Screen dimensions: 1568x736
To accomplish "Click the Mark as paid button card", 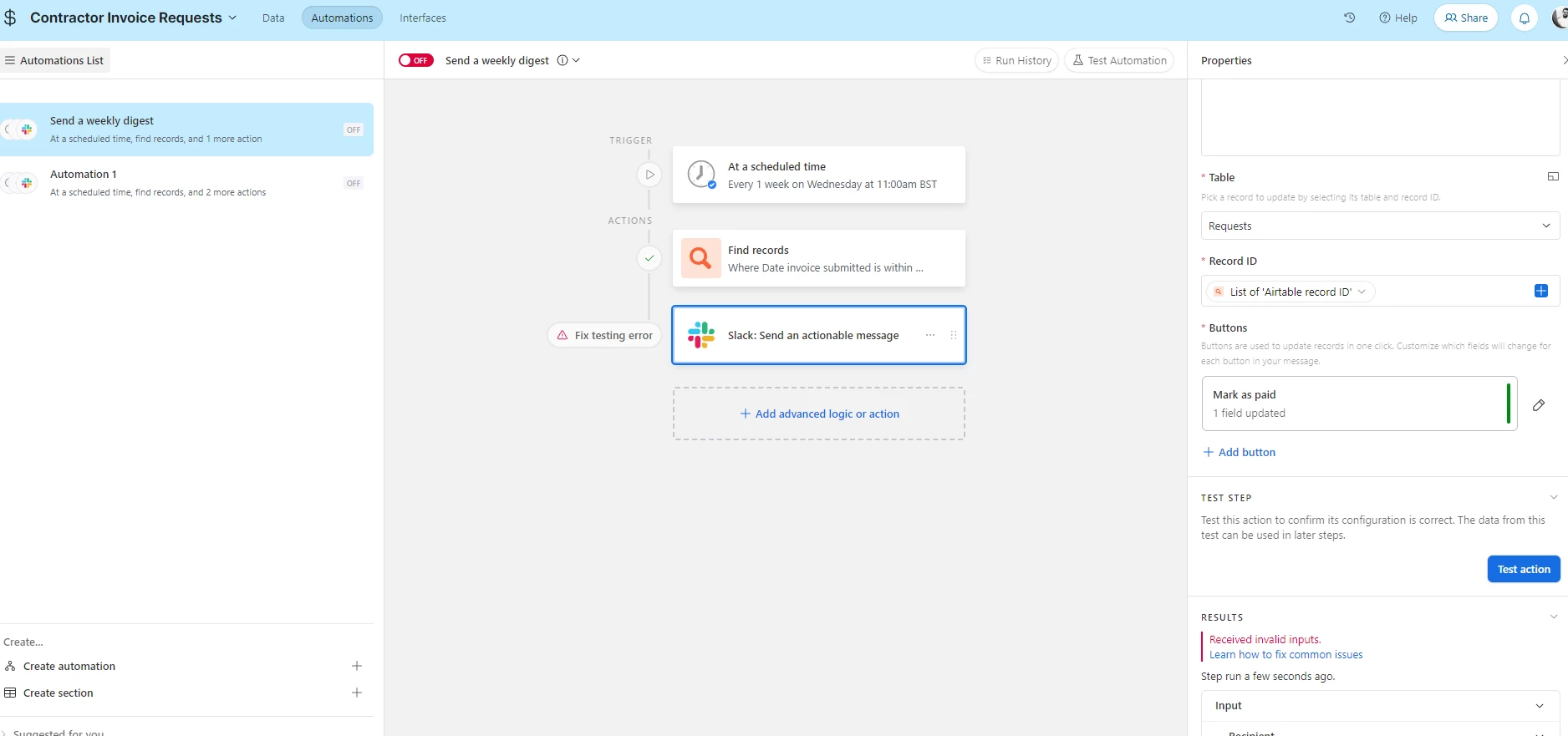I will pos(1359,404).
